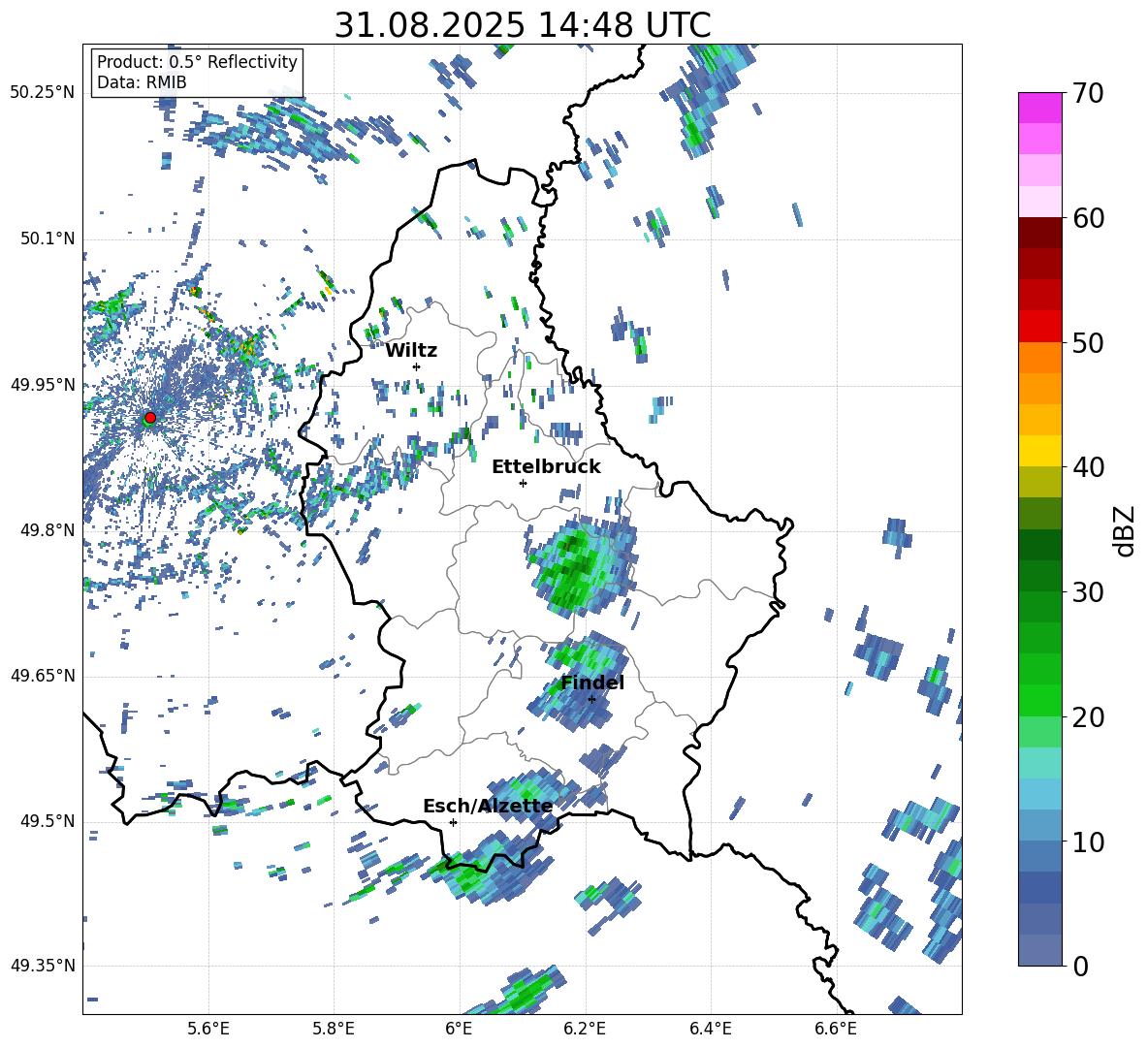Viewport: 1148px width, 1048px height.
Task: Click the red radar location dot
Action: tap(150, 417)
